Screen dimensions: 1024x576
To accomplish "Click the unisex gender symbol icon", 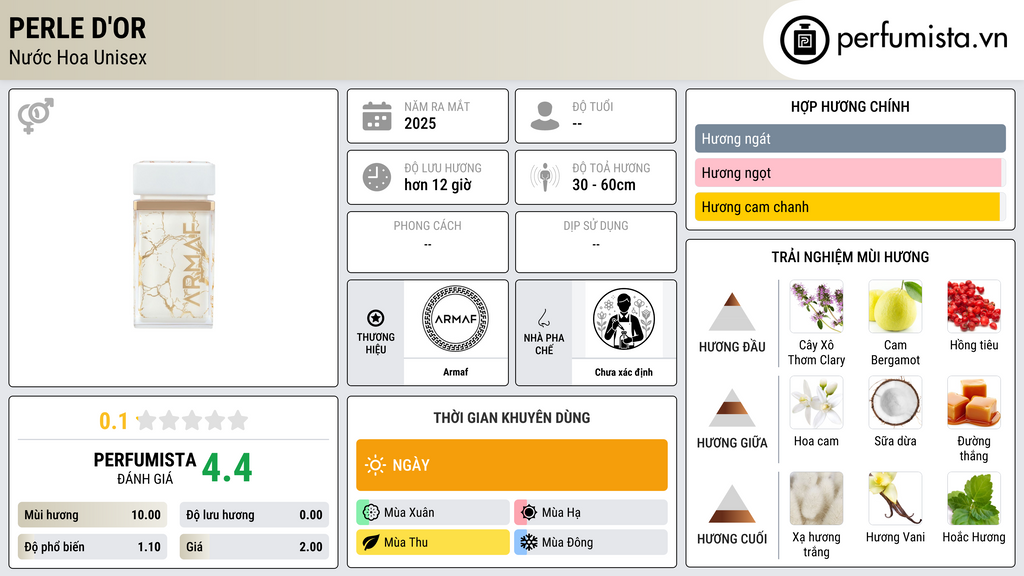I will tap(36, 116).
